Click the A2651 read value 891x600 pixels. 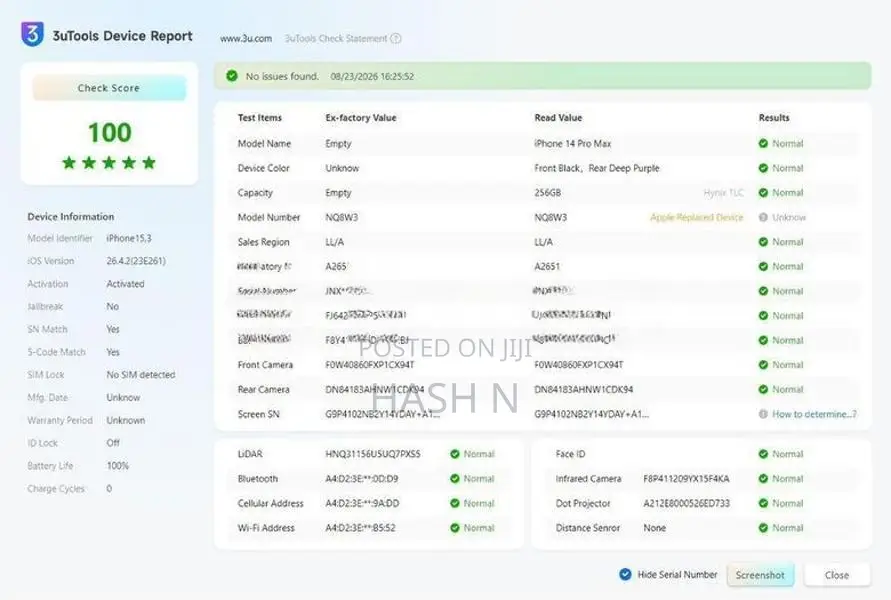pos(547,266)
